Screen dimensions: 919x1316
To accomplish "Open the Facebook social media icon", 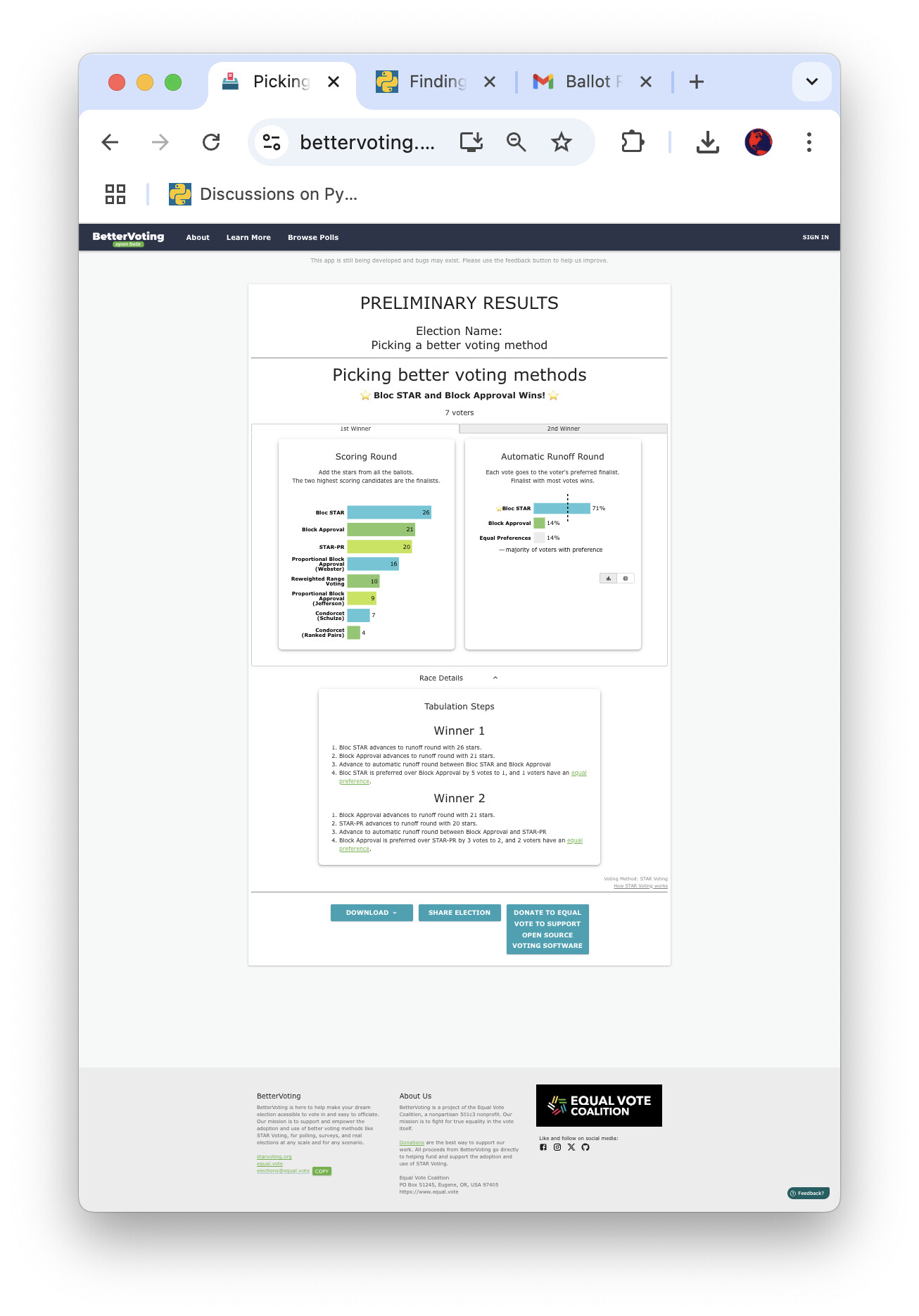I will (543, 1147).
